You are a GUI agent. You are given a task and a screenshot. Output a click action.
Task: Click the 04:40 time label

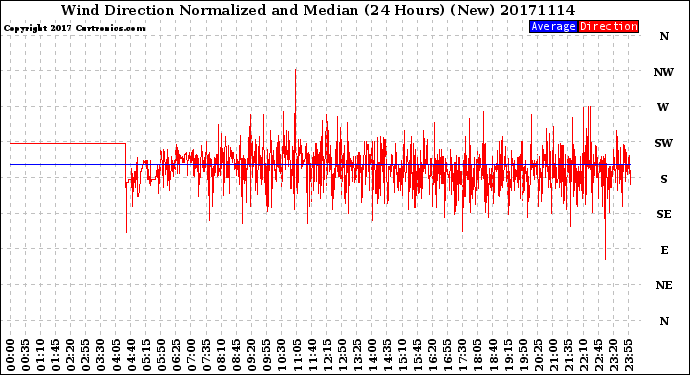[x=131, y=355]
